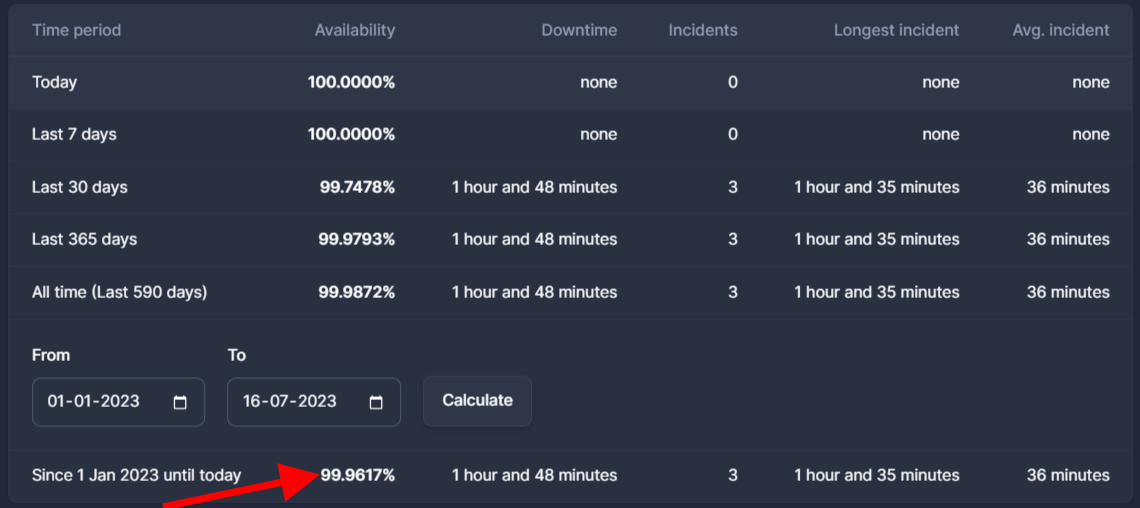This screenshot has height=508, width=1140.
Task: Open calendar picker in From date field
Action: (x=180, y=402)
